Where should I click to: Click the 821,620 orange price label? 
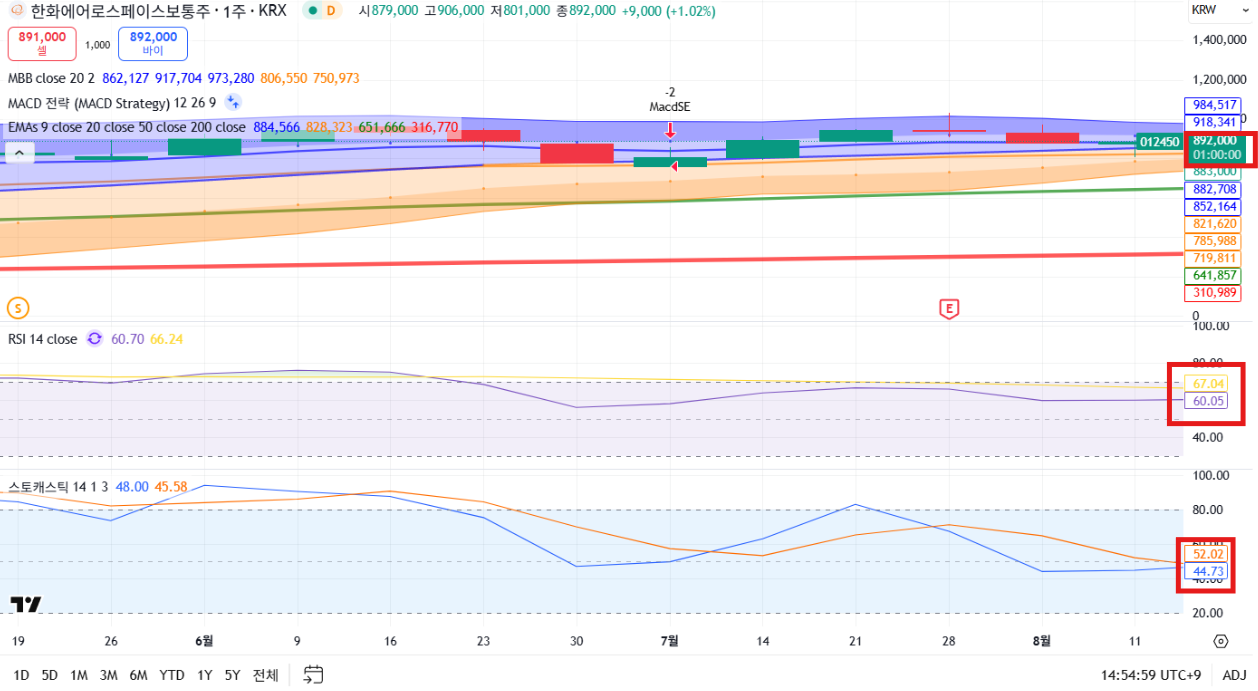coord(1212,224)
